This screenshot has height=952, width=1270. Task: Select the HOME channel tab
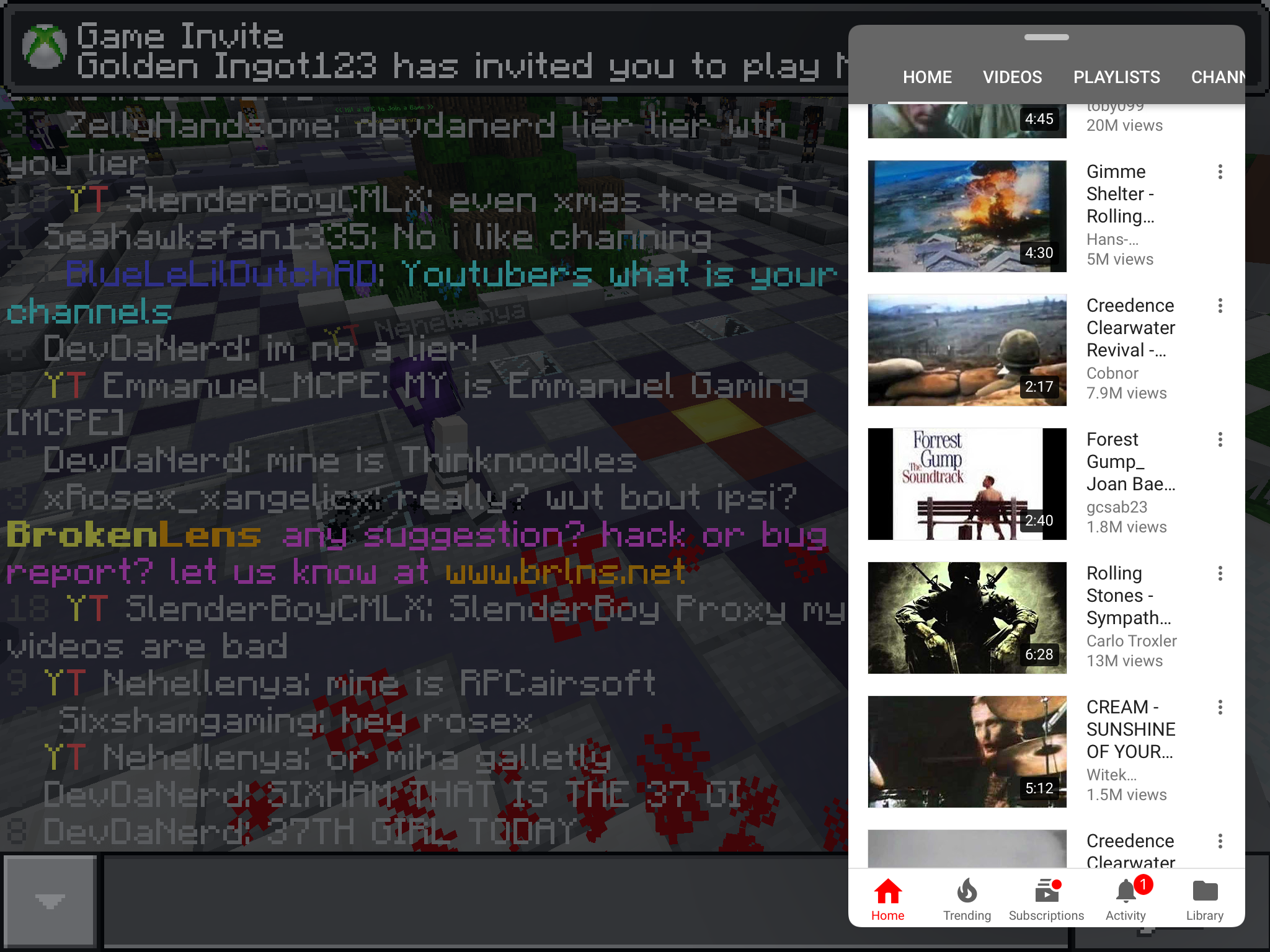pyautogui.click(x=927, y=77)
